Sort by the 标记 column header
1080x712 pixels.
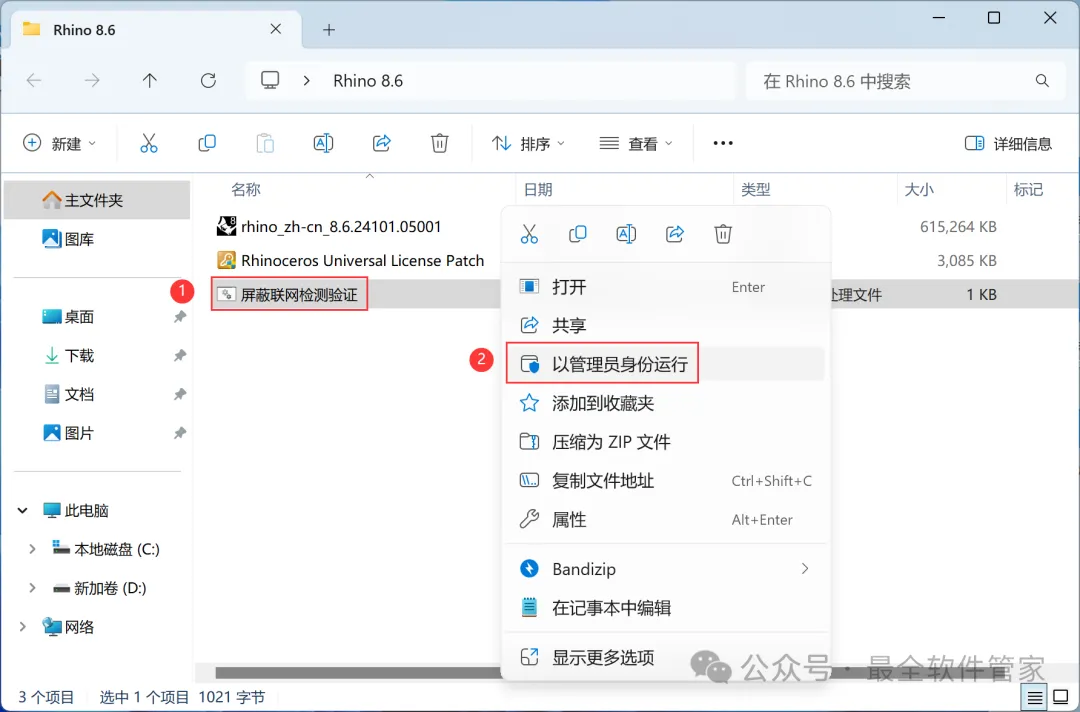point(1028,189)
